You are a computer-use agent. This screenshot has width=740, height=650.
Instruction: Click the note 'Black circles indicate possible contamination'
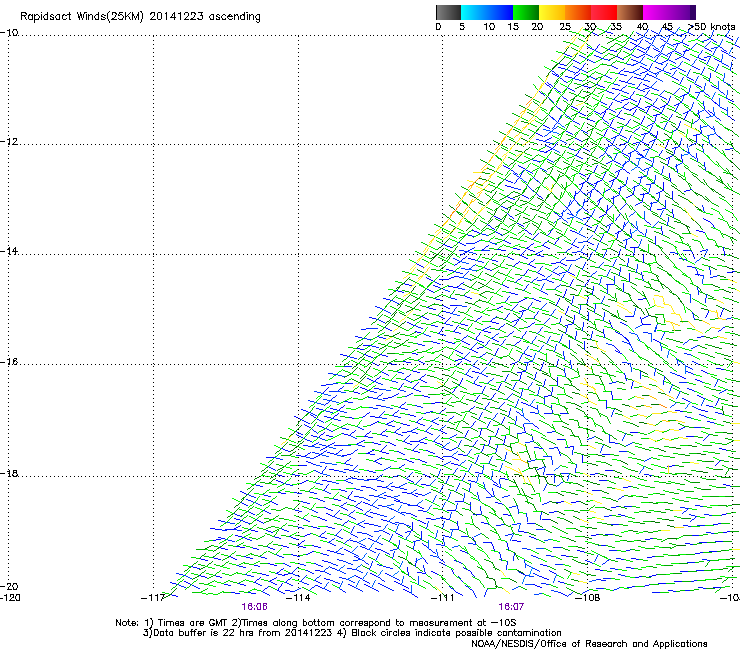click(456, 633)
